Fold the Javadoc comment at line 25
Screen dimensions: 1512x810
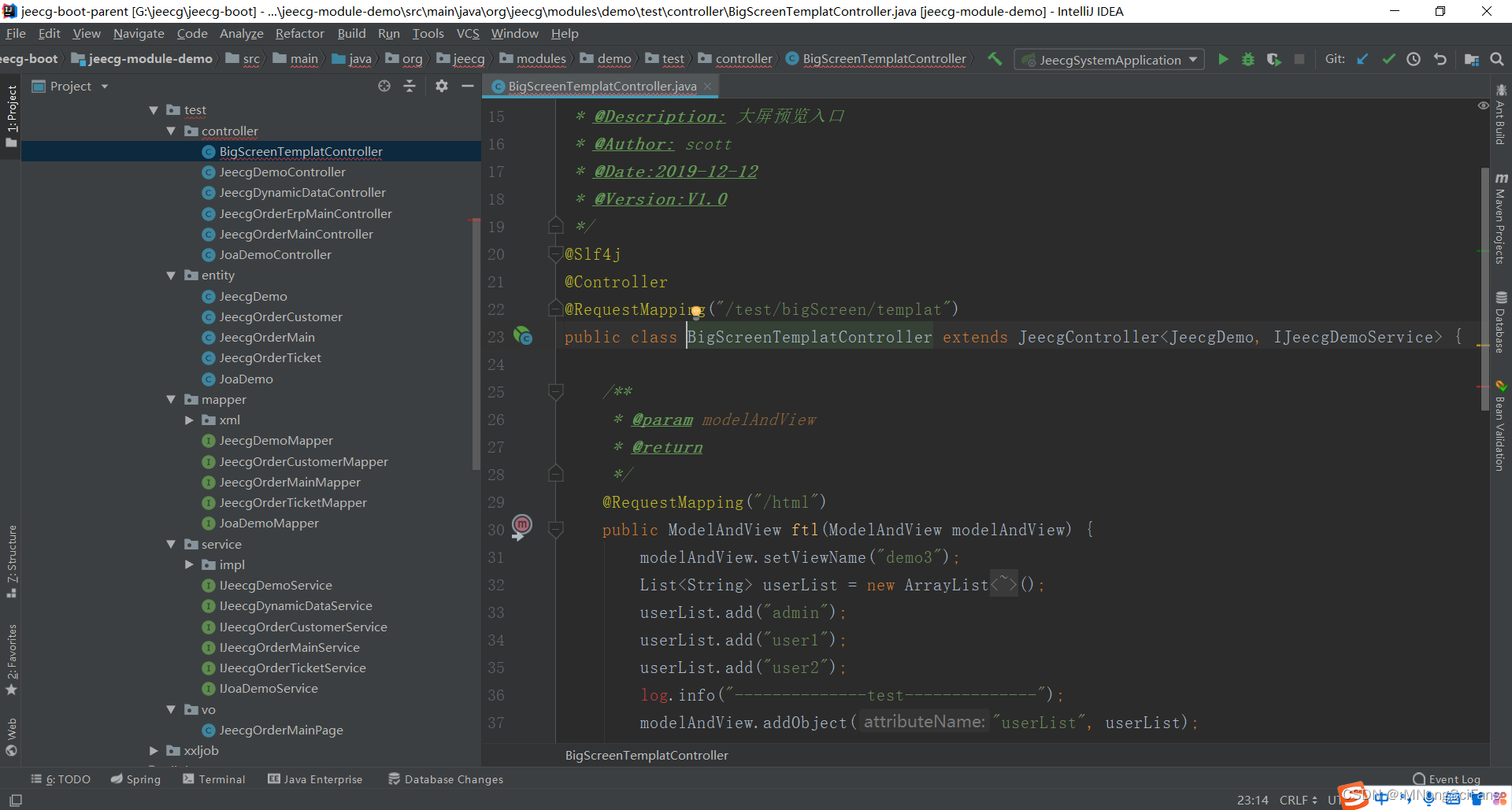click(556, 391)
